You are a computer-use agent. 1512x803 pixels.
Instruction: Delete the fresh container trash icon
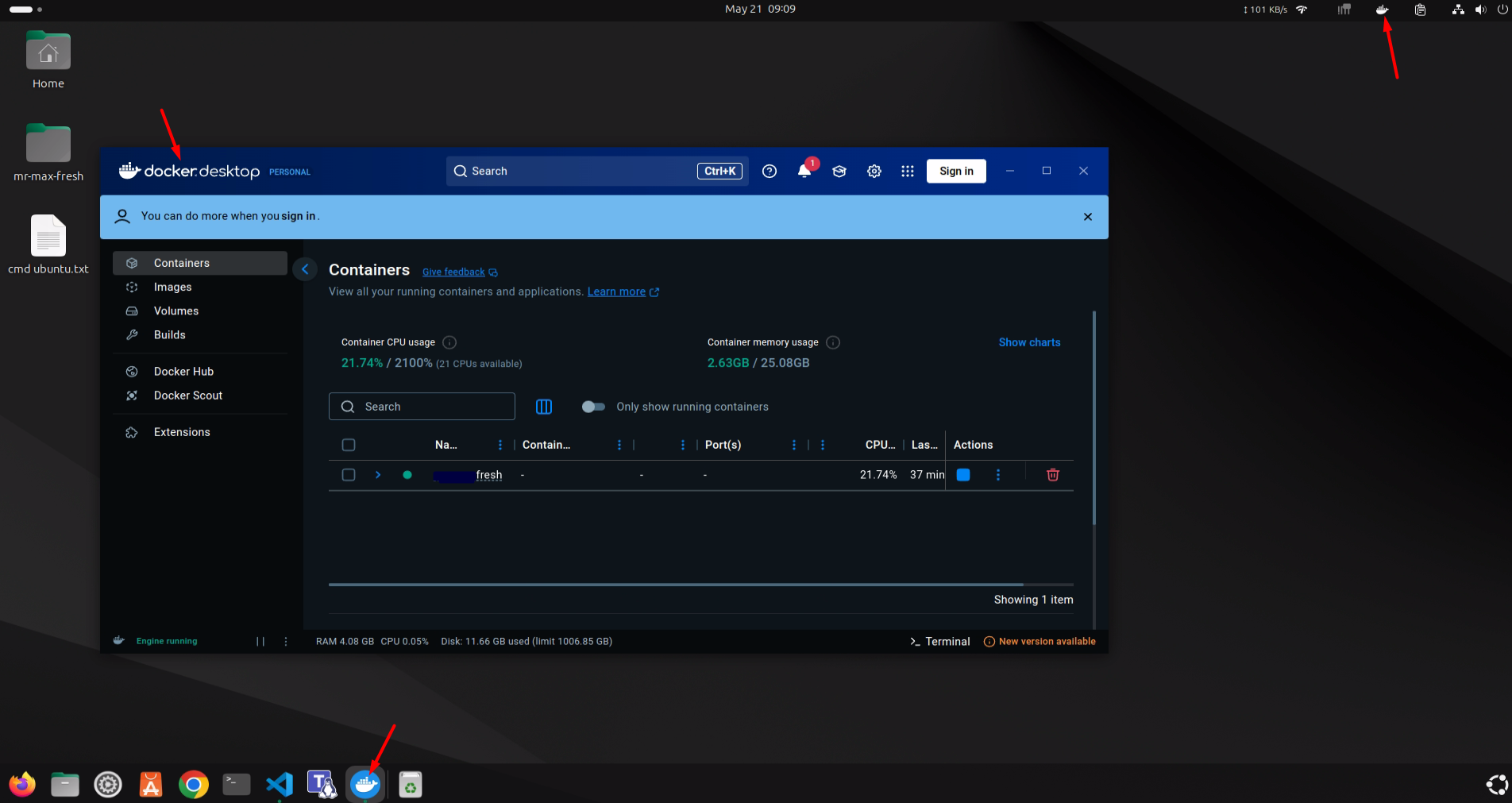click(x=1053, y=475)
